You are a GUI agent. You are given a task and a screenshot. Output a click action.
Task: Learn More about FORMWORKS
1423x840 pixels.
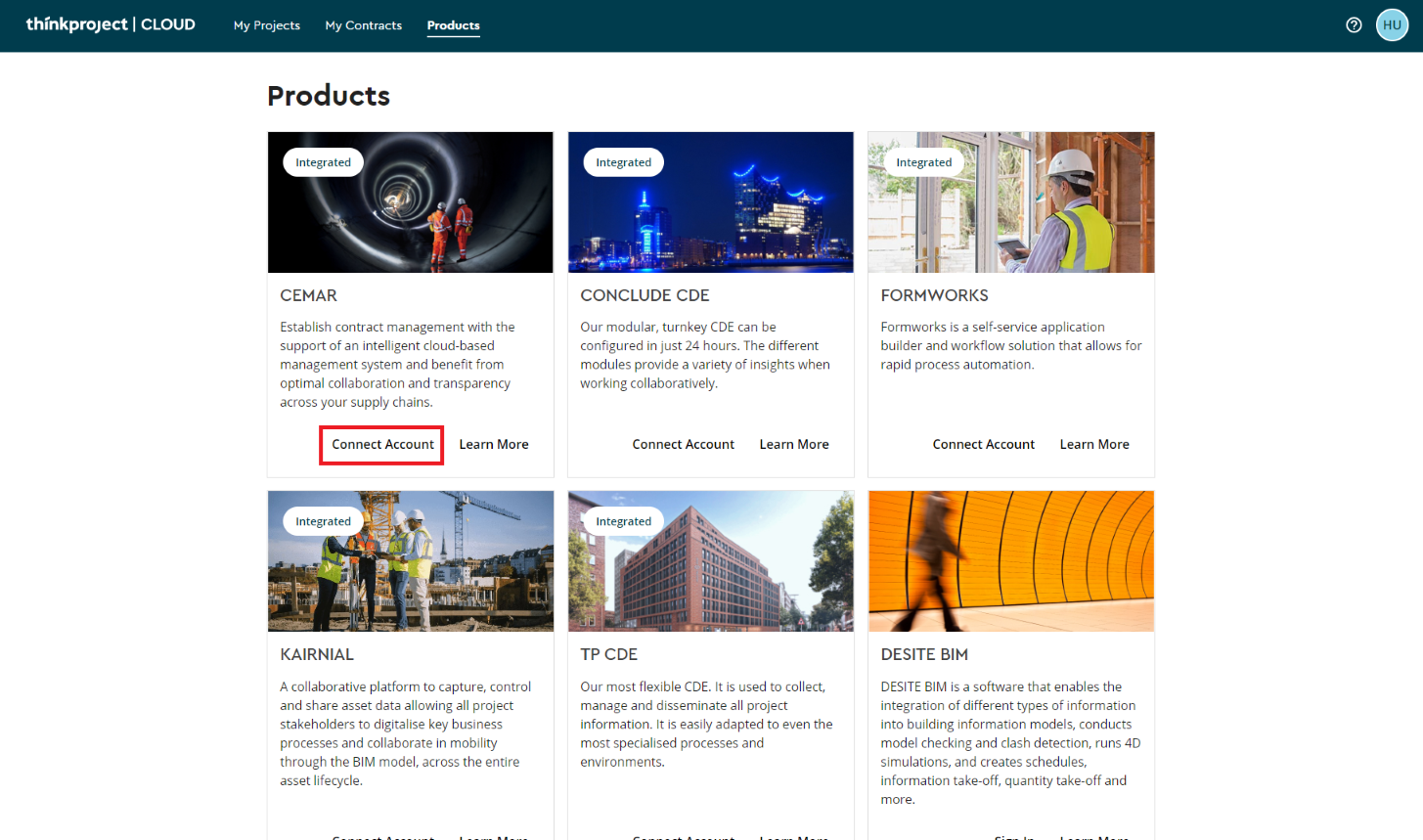point(1094,444)
